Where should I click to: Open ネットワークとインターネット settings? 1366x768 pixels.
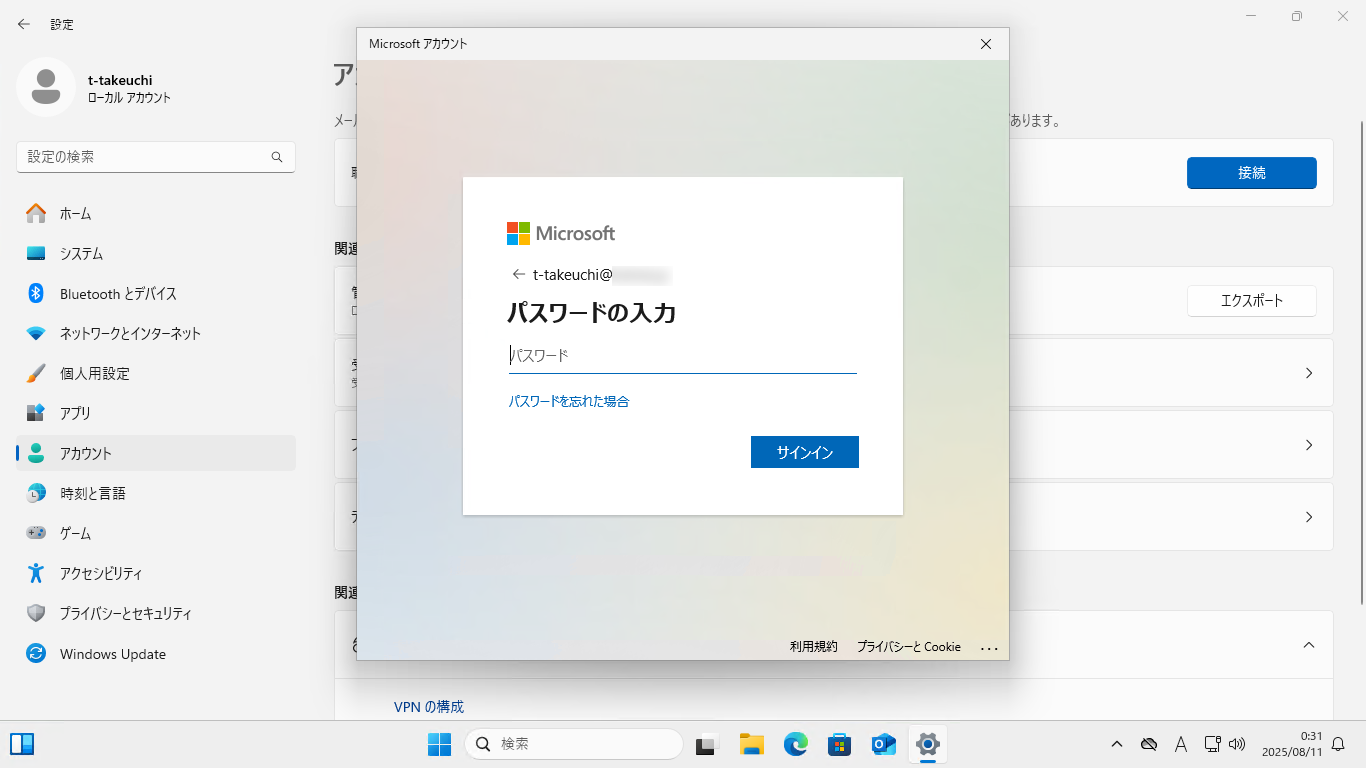click(156, 333)
